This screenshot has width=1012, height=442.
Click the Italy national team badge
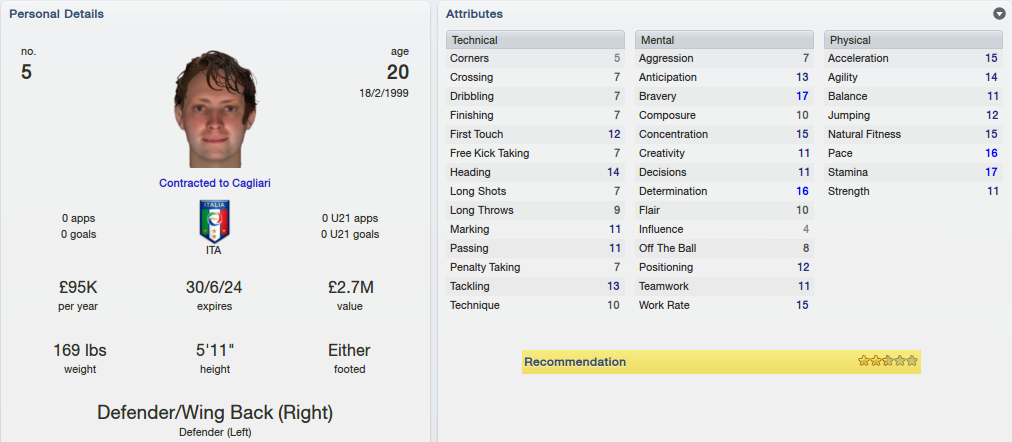click(214, 221)
